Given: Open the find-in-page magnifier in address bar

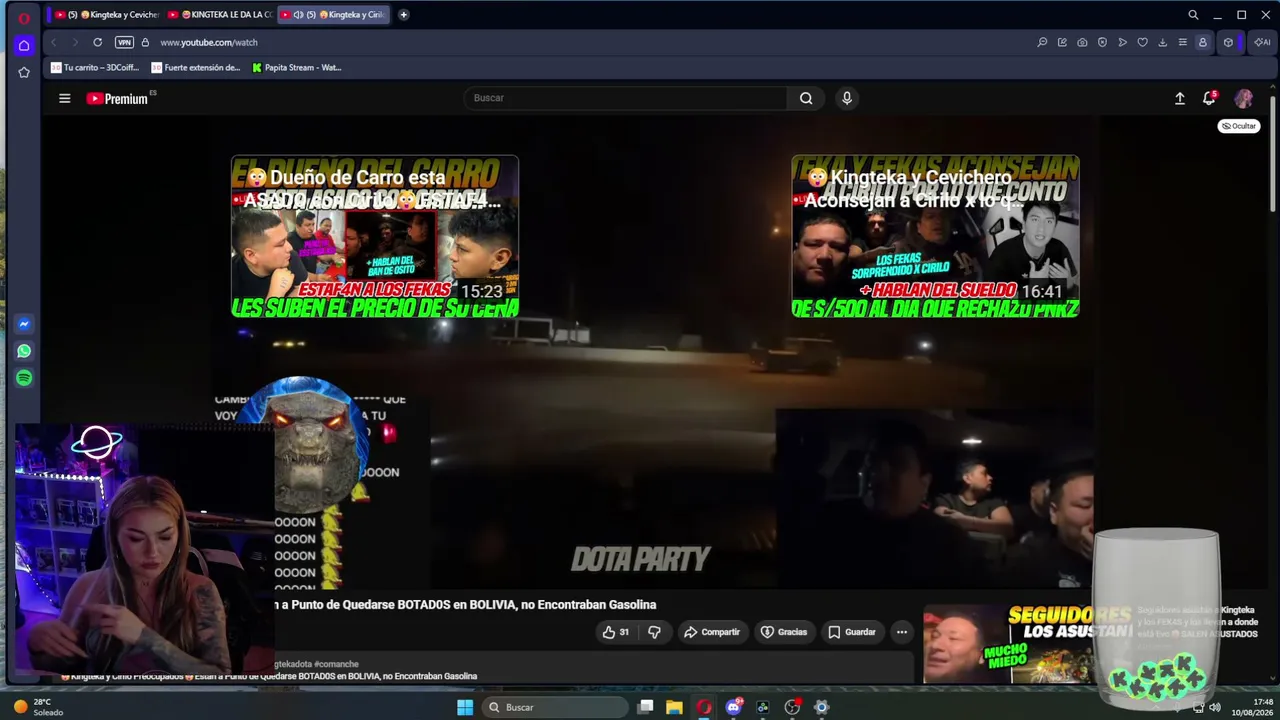Looking at the screenshot, I should click(1042, 42).
